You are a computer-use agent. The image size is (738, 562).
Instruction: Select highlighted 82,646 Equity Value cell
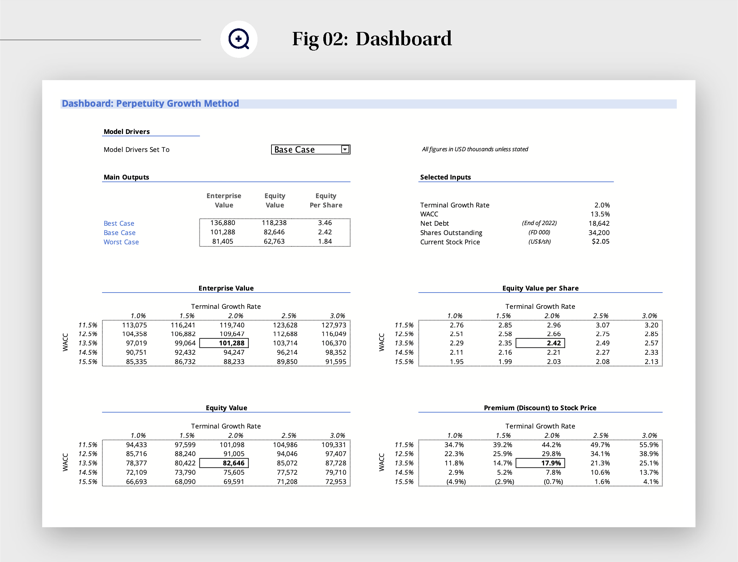pos(233,463)
